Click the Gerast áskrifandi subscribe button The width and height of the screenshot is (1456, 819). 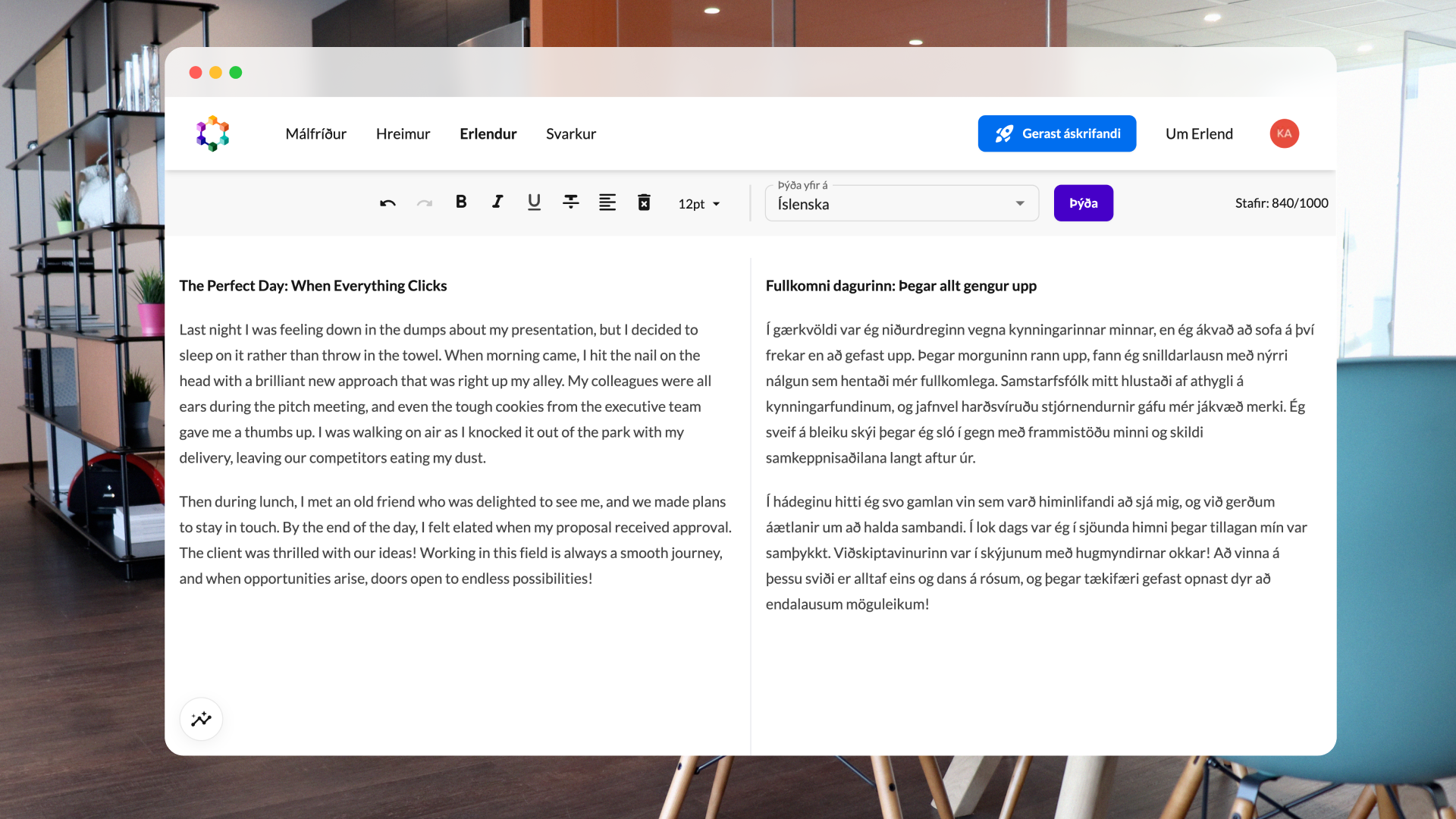(1057, 133)
